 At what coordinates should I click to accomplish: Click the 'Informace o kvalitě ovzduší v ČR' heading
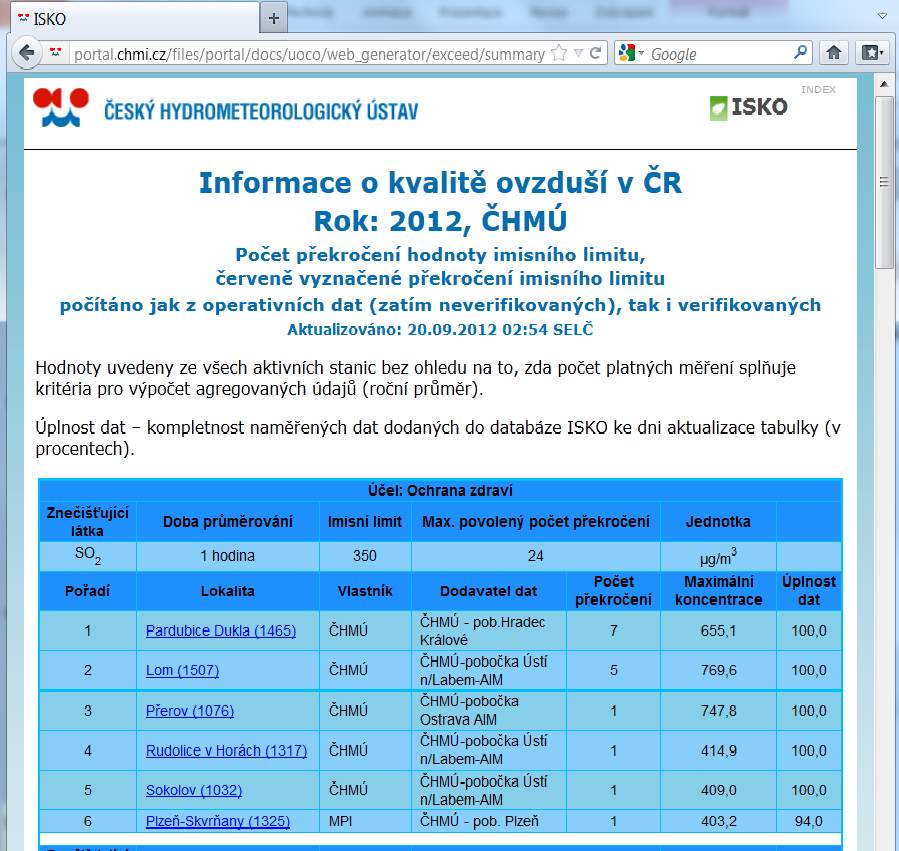(x=440, y=183)
